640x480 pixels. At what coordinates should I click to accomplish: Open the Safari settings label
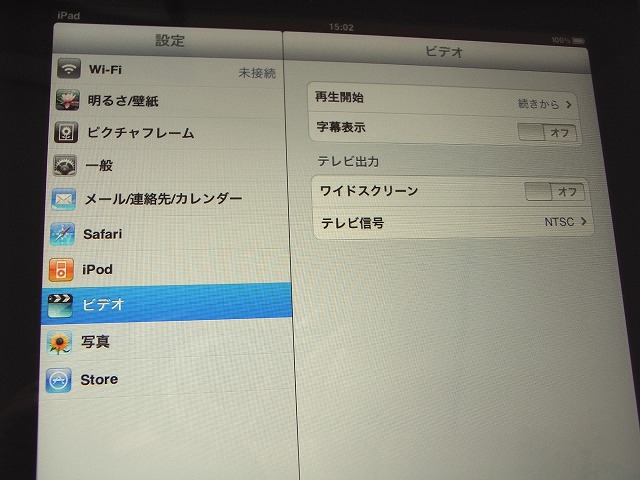[102, 234]
